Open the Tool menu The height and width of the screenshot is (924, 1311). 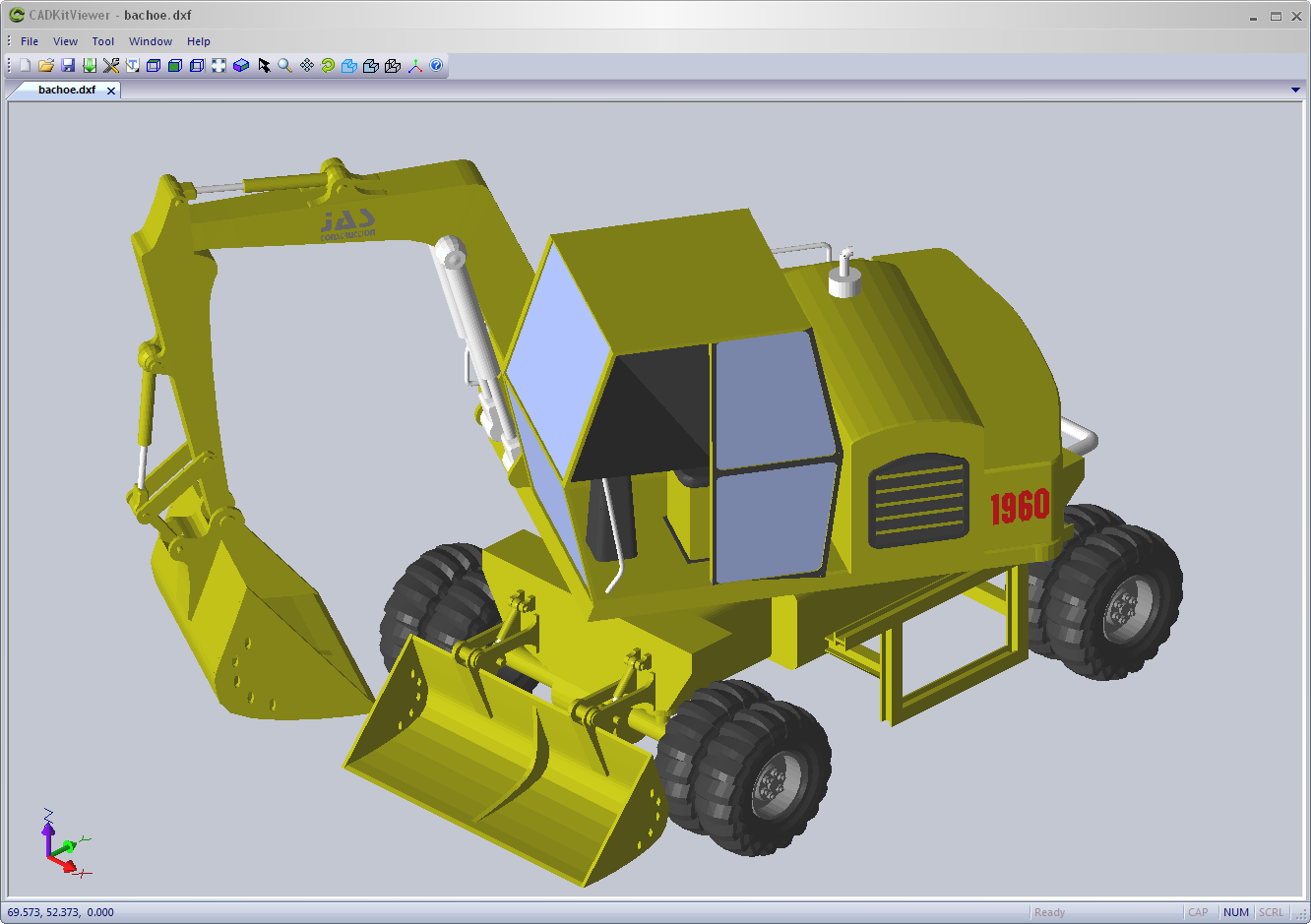[102, 41]
